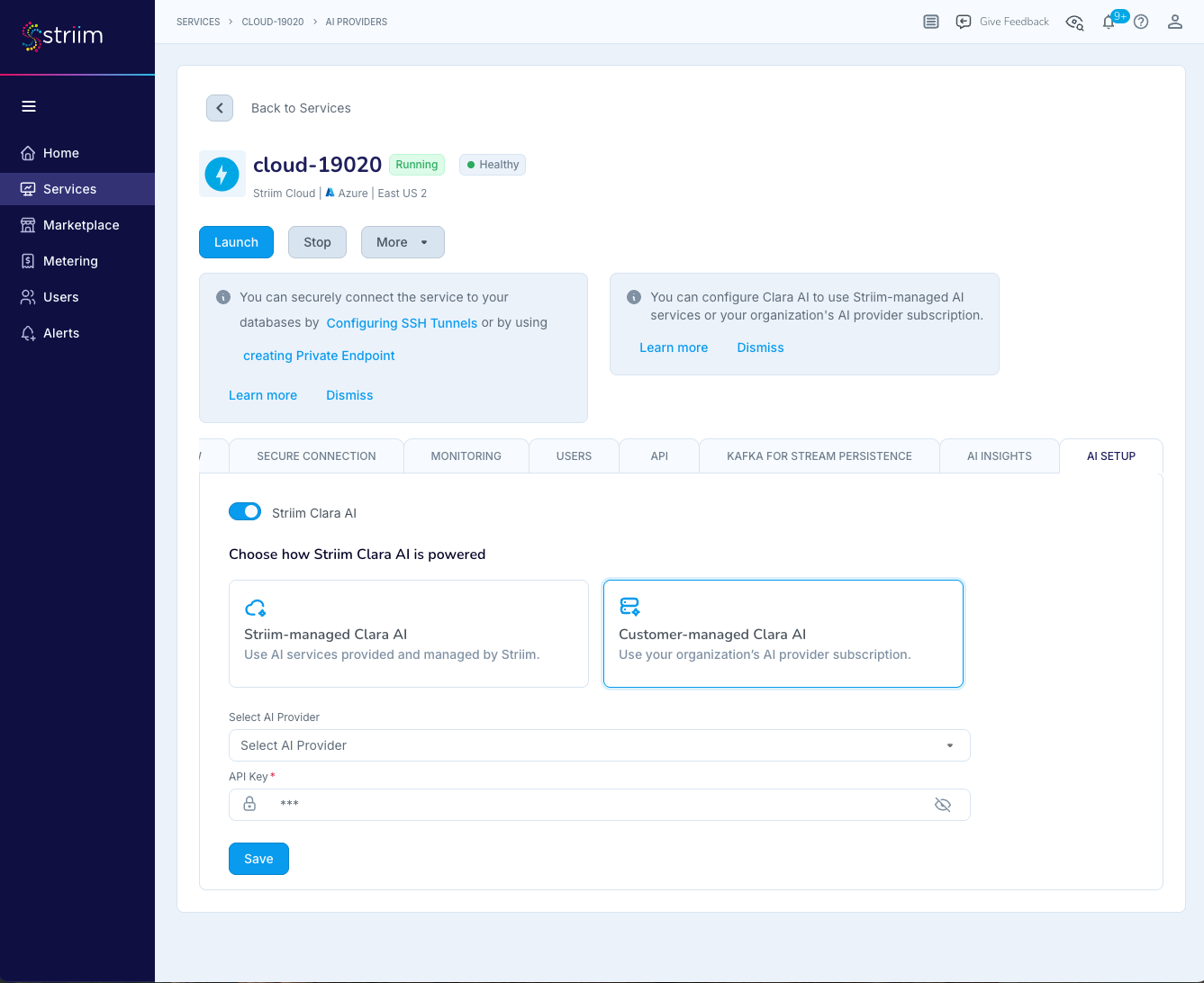Viewport: 1204px width, 983px height.
Task: Click the Striim-managed cloud icon
Action: click(x=256, y=608)
